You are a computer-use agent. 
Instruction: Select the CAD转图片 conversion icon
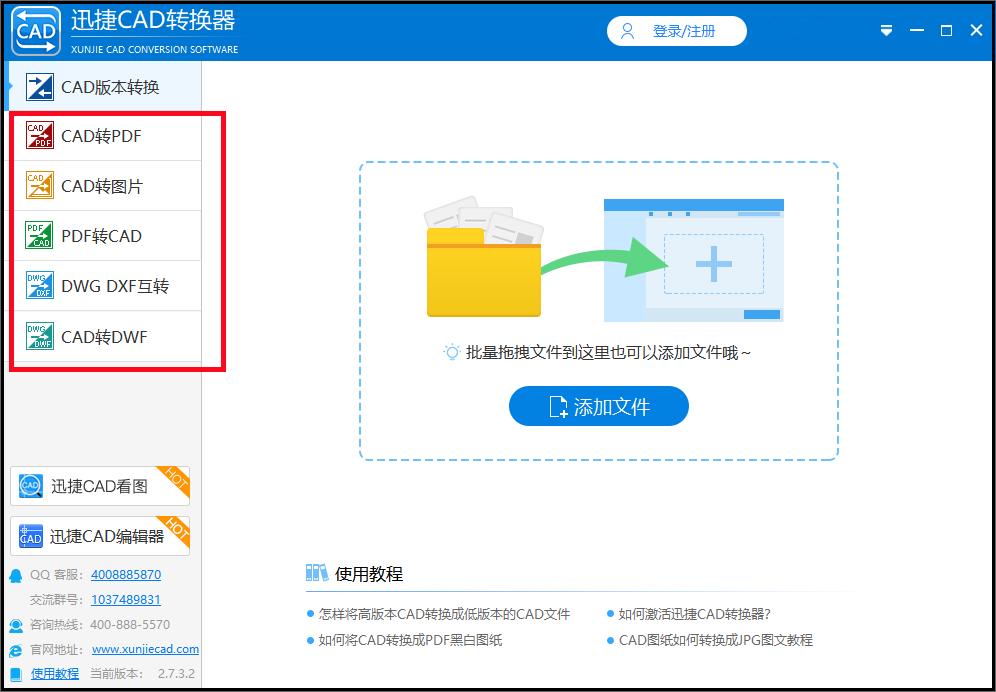point(39,186)
